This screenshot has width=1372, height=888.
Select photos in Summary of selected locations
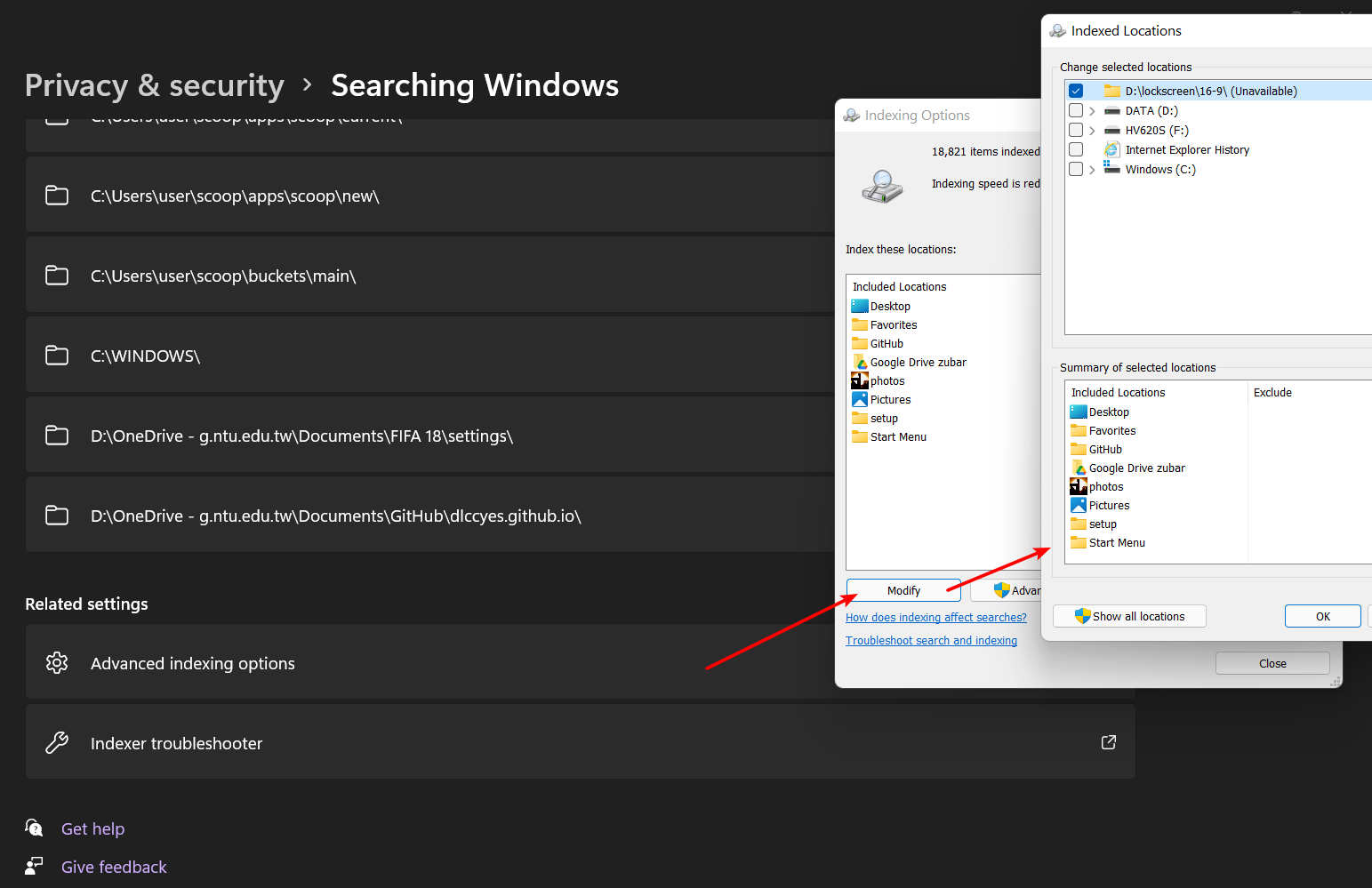click(1106, 486)
